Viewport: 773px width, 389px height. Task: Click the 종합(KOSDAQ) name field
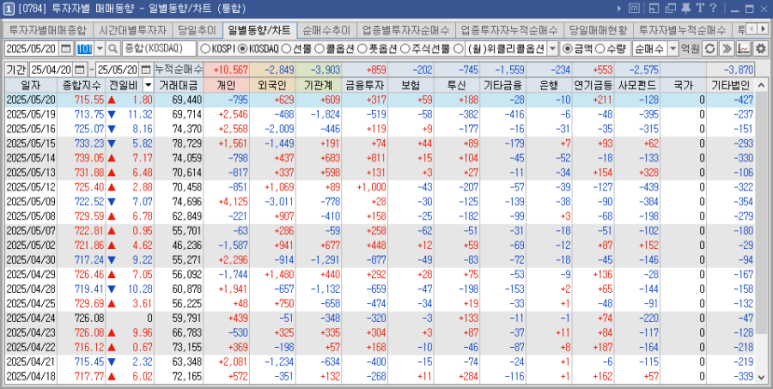tap(159, 48)
